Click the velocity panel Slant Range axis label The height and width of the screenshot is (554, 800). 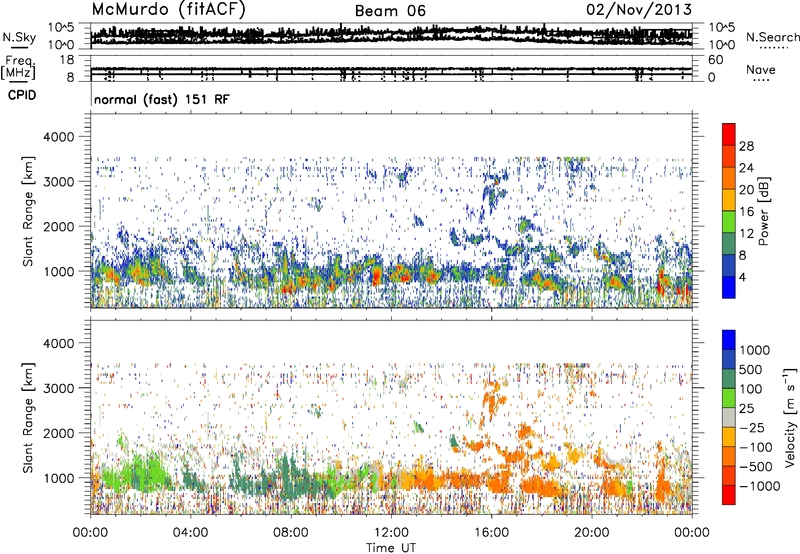click(x=28, y=418)
